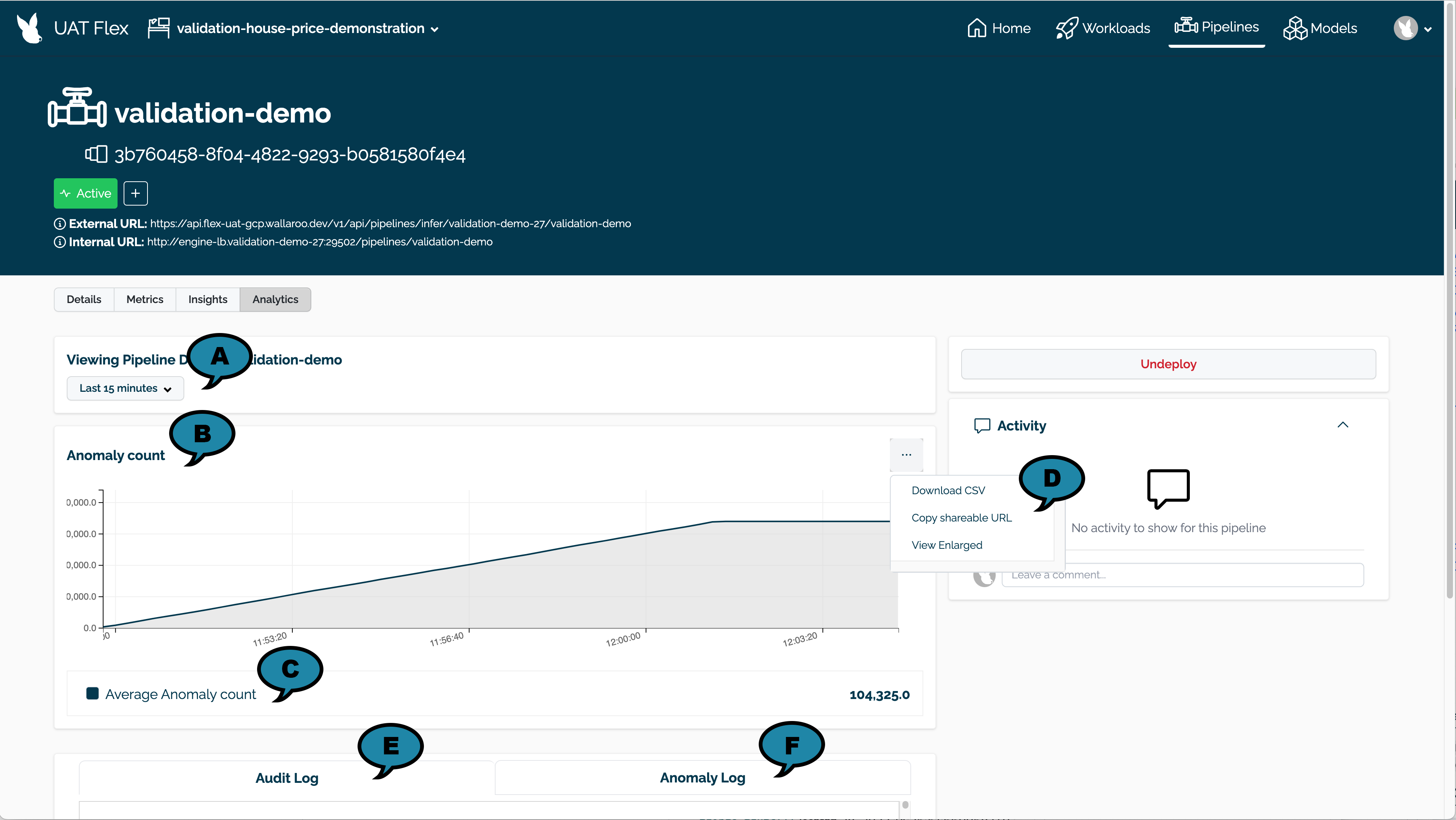Uncheck the Average Anomaly count legend
The image size is (1456, 820).
pos(93,693)
